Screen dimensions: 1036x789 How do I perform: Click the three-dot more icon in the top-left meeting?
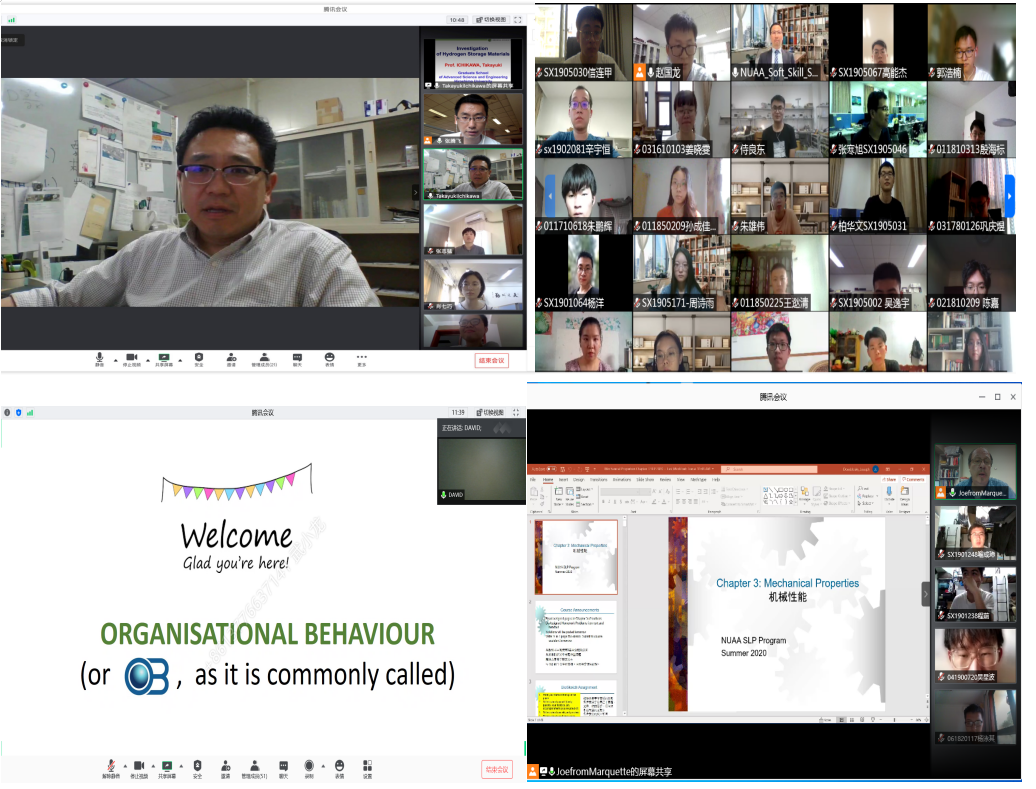pos(361,359)
